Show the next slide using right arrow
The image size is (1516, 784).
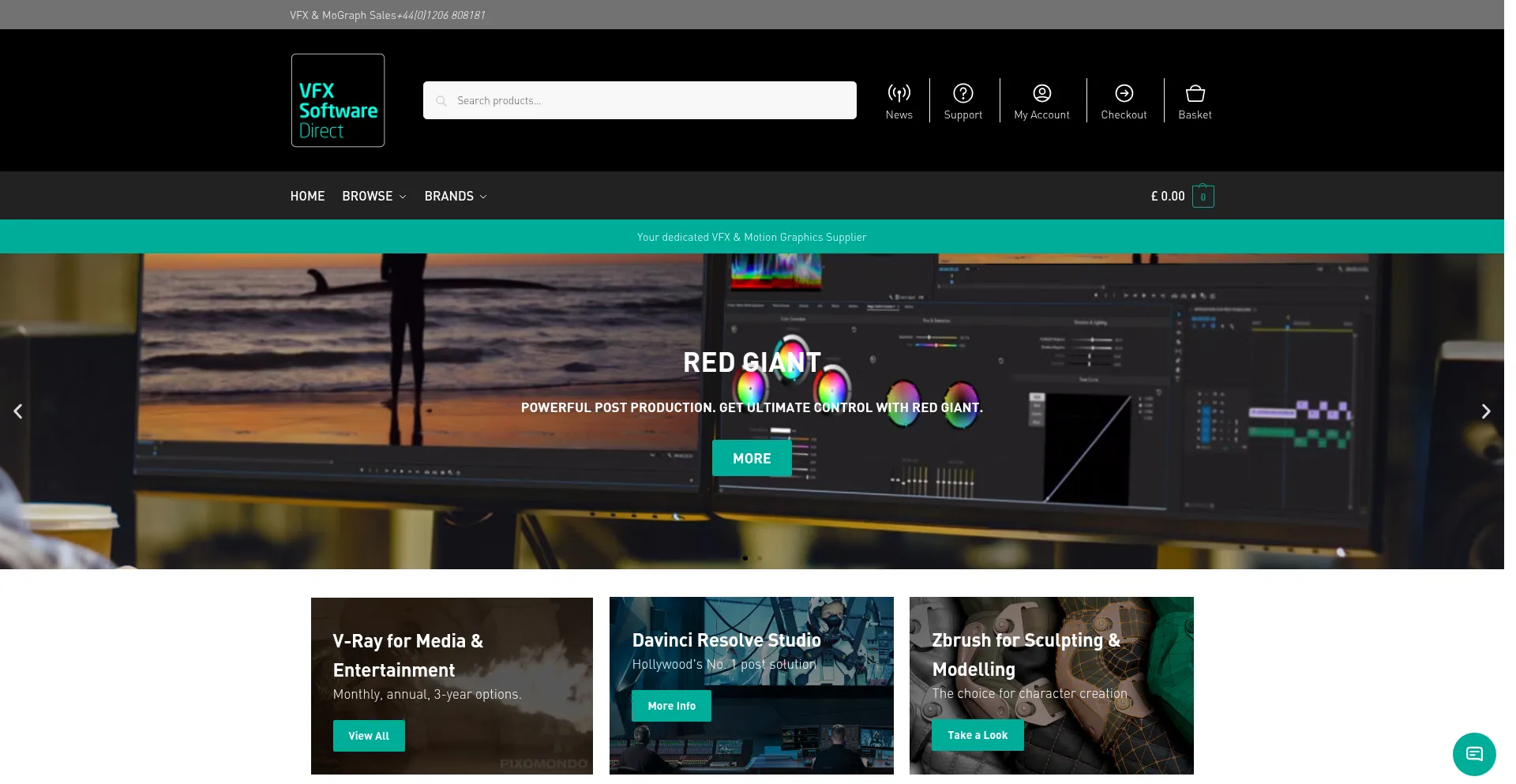click(1485, 411)
